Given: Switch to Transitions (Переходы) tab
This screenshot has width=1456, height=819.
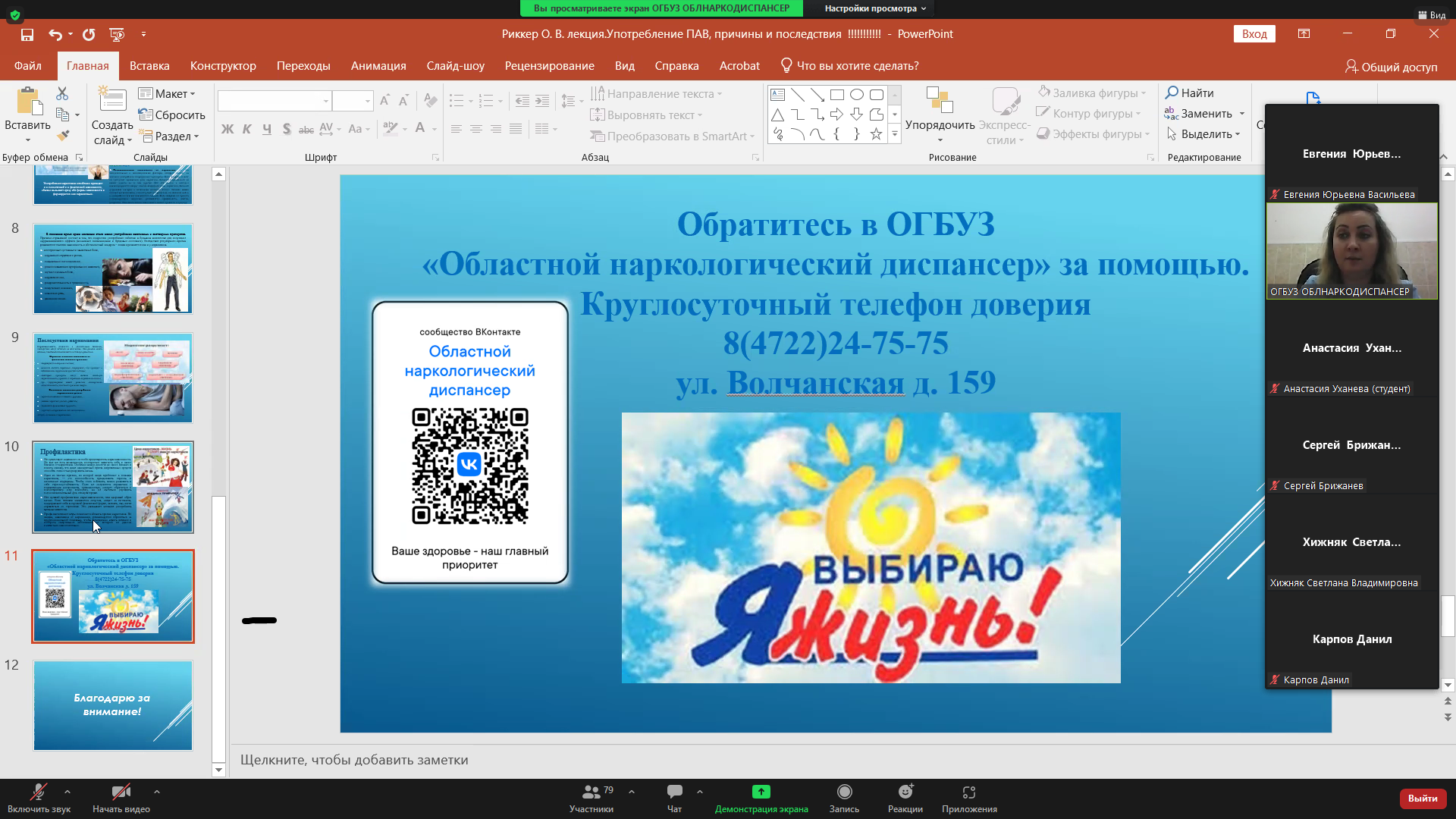Looking at the screenshot, I should click(303, 66).
